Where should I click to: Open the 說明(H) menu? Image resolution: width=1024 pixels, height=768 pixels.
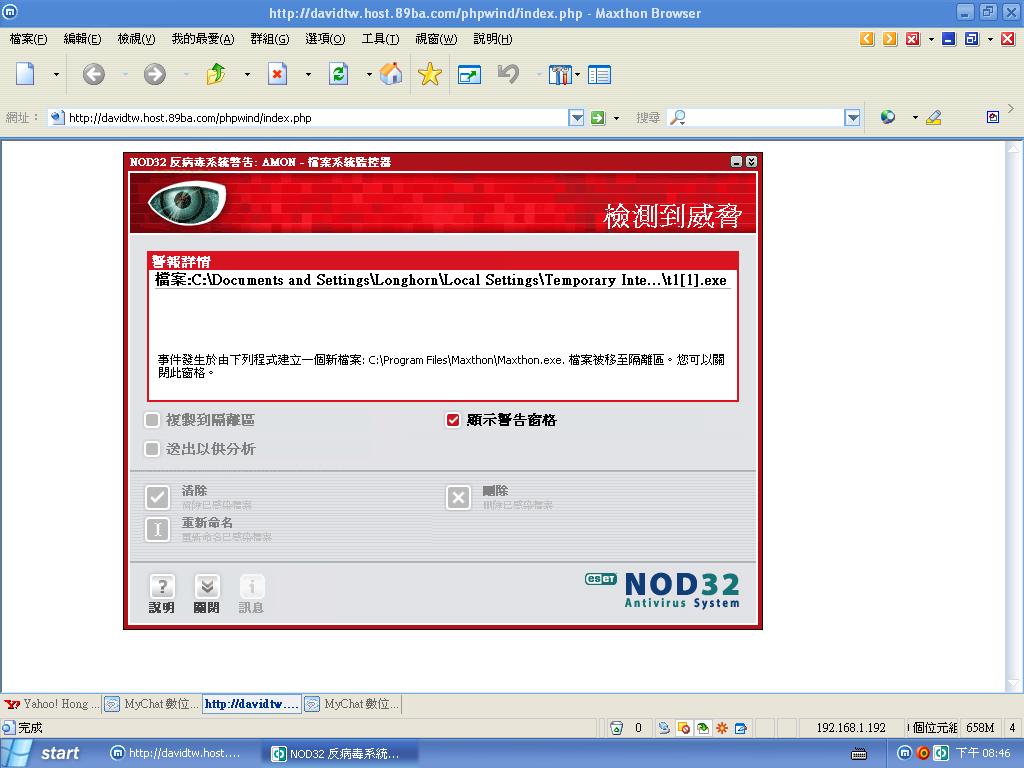(x=493, y=39)
